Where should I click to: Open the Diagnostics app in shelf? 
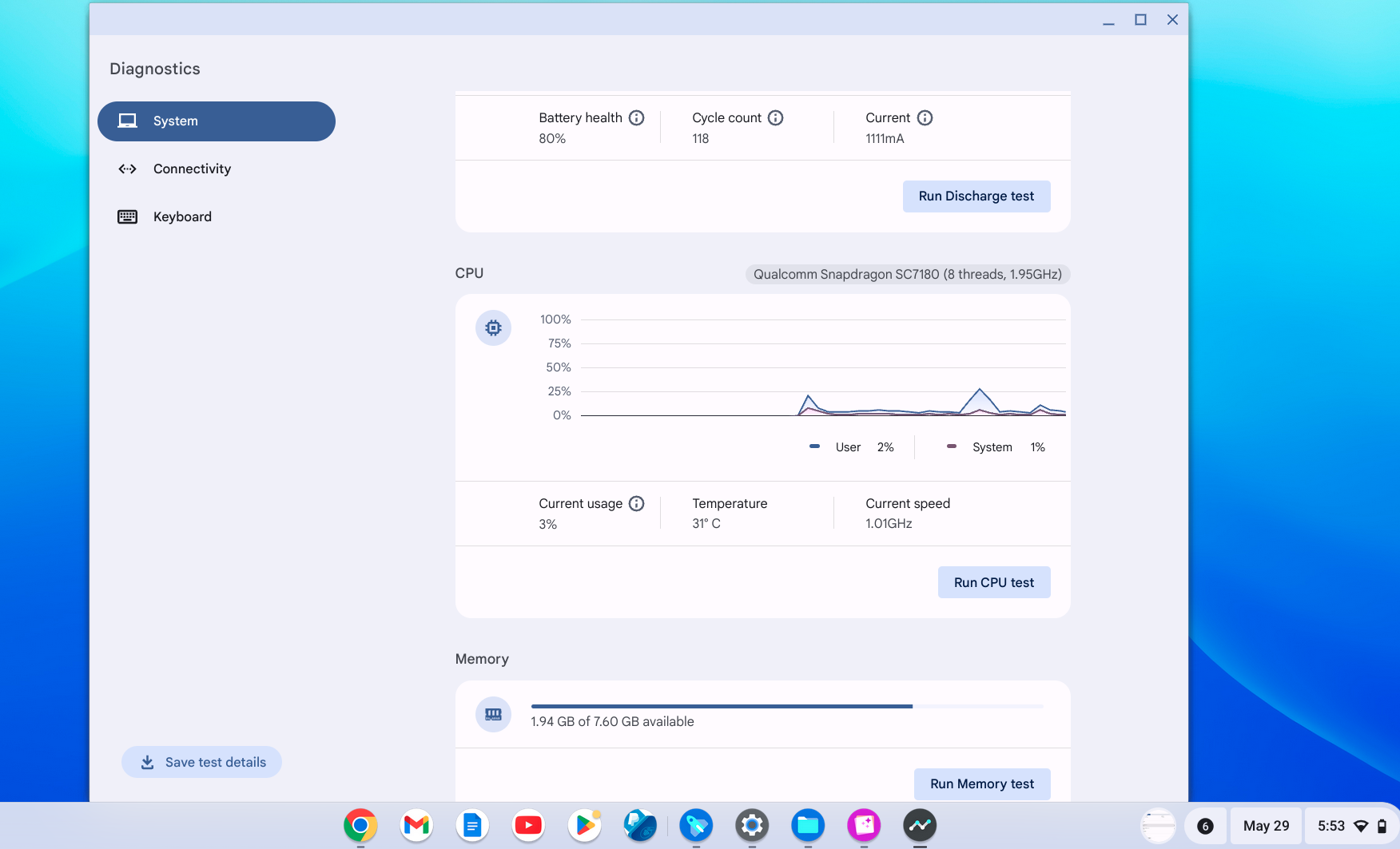[x=919, y=825]
